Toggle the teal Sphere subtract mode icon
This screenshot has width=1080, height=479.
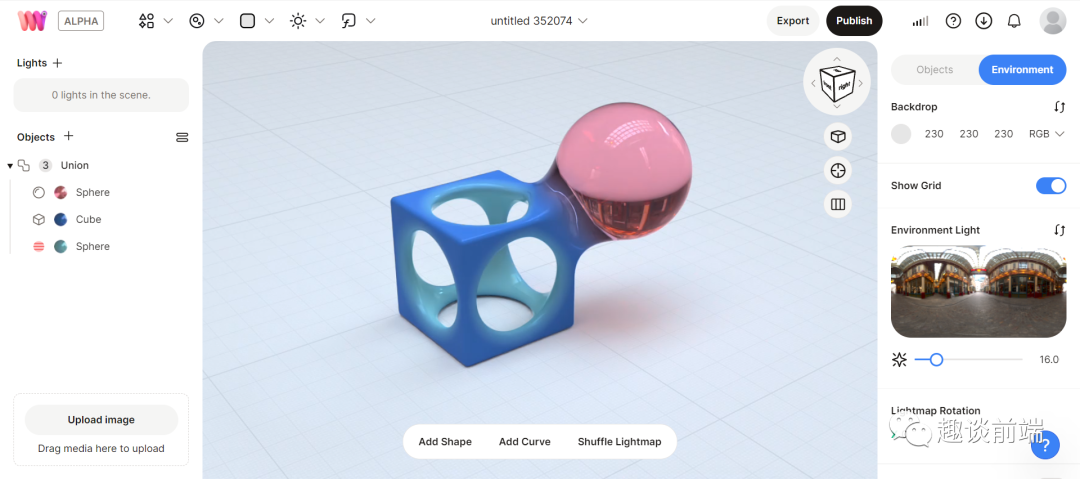click(39, 246)
